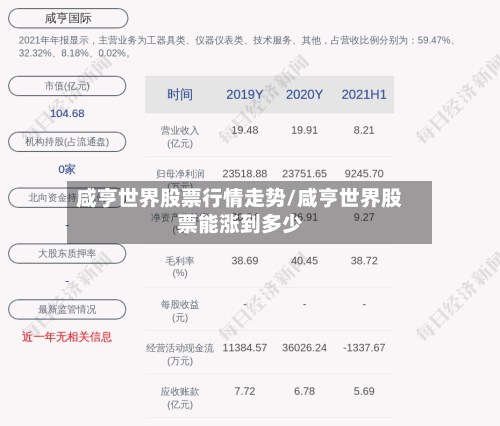Select the 大股东质押率 label pill
This screenshot has width=500, height=426.
67,254
